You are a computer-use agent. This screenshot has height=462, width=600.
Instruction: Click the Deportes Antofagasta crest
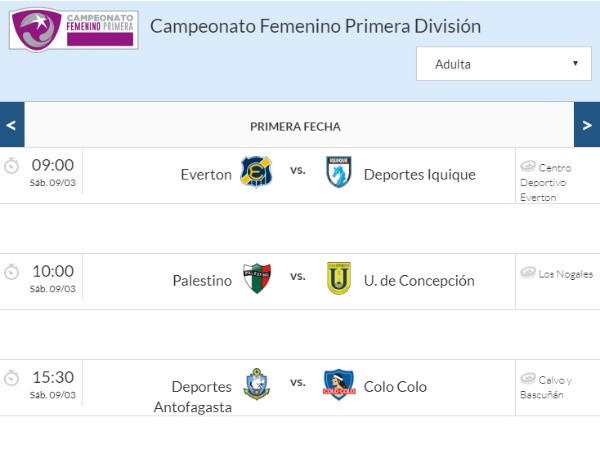tap(256, 384)
